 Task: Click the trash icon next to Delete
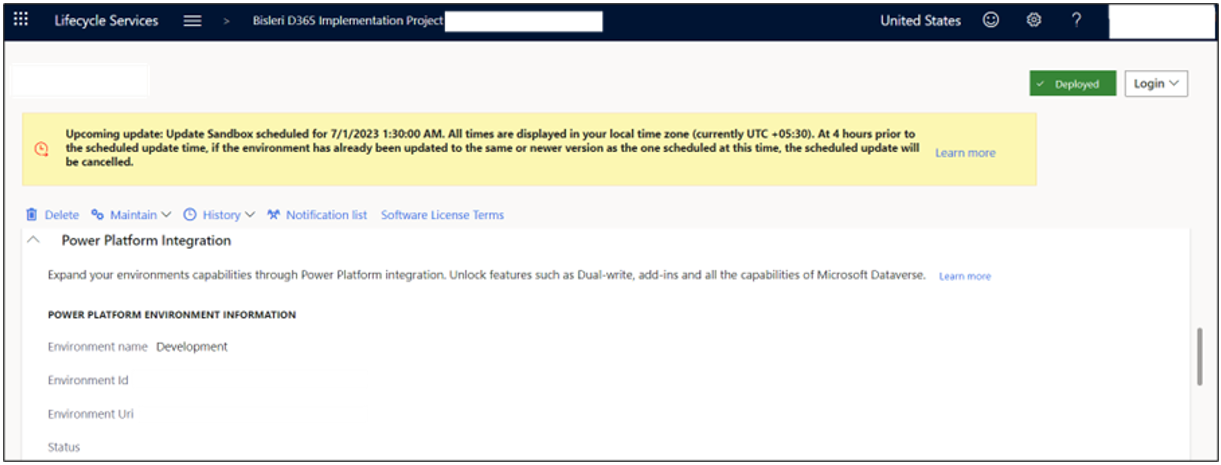(x=32, y=215)
